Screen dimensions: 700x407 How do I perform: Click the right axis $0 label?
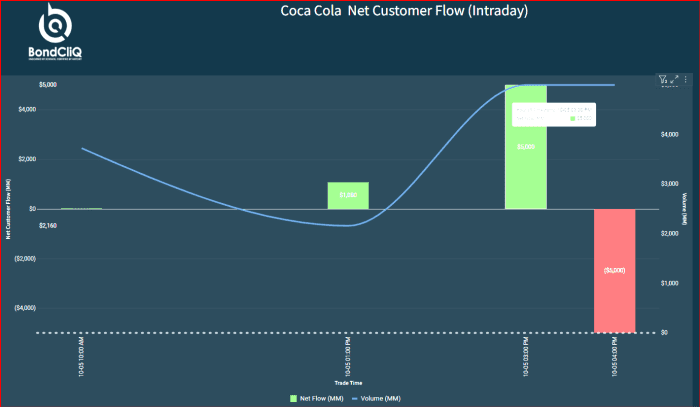tap(664, 332)
